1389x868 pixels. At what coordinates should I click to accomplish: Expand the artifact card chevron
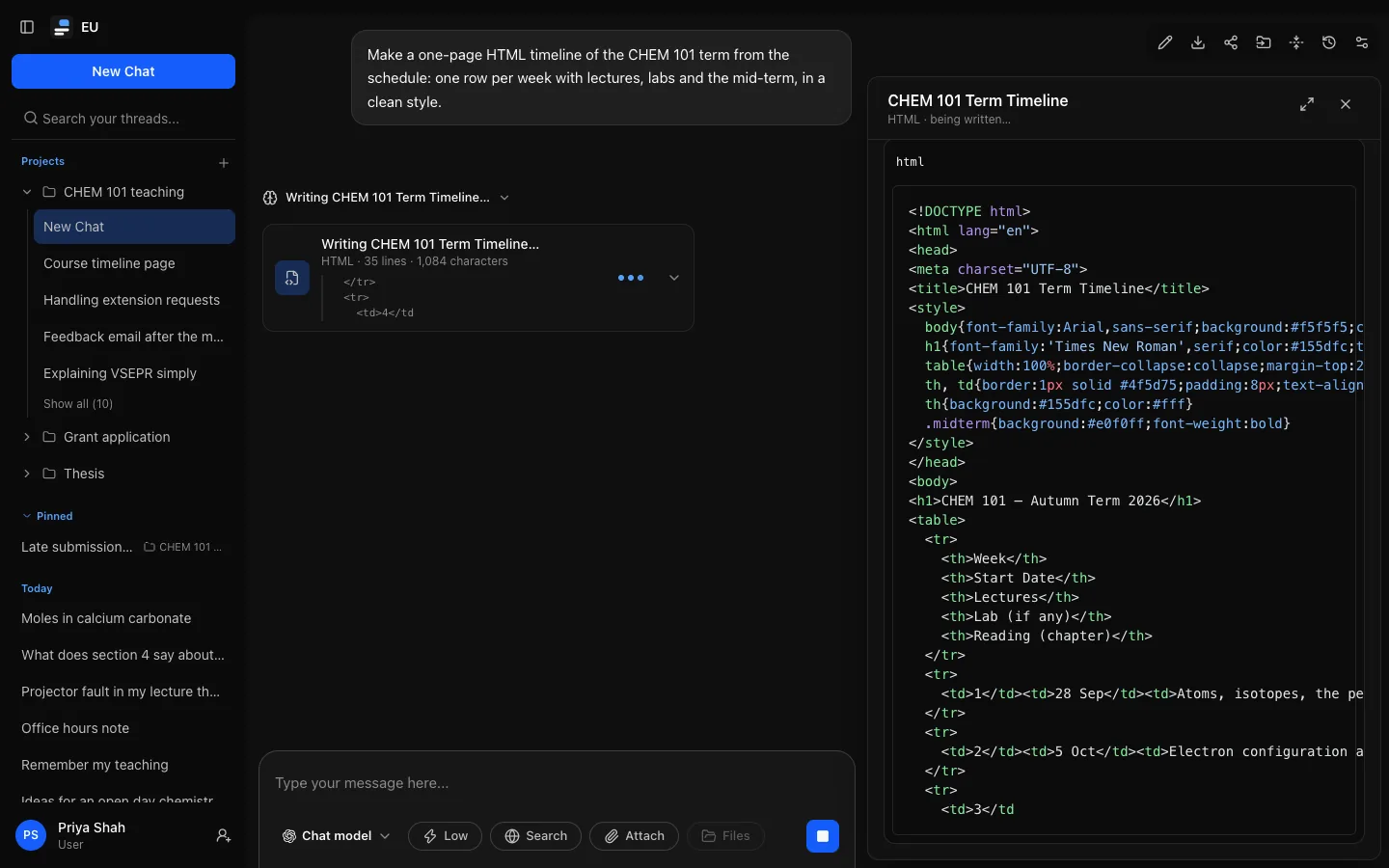674,278
